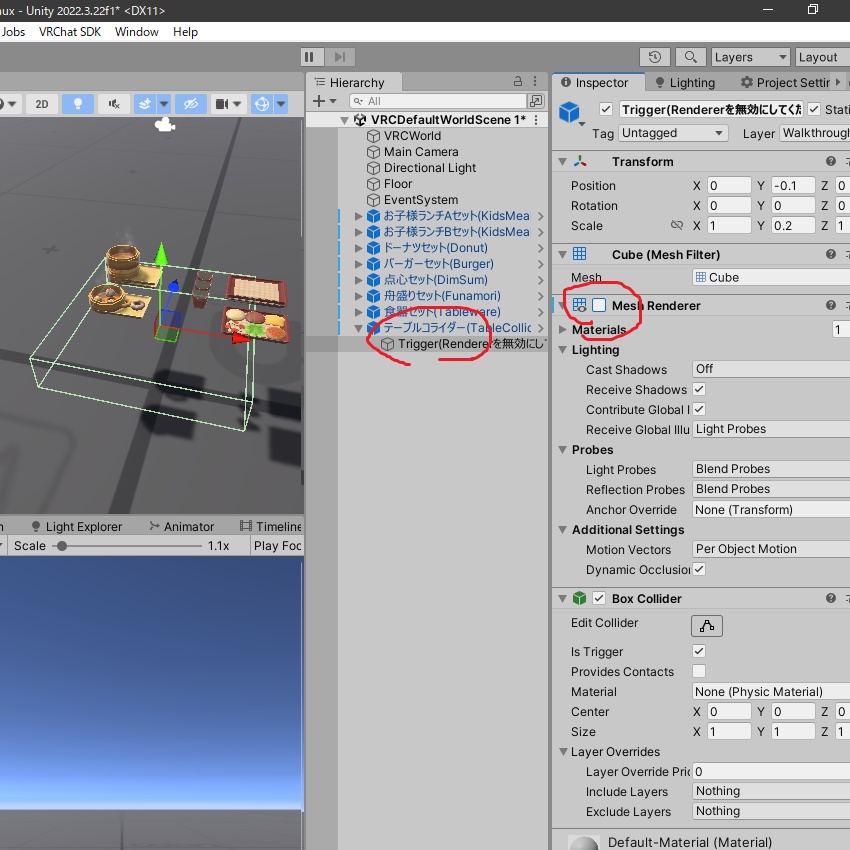The height and width of the screenshot is (850, 850).
Task: Select the Main Camera object in Hierarchy
Action: pyautogui.click(x=421, y=152)
